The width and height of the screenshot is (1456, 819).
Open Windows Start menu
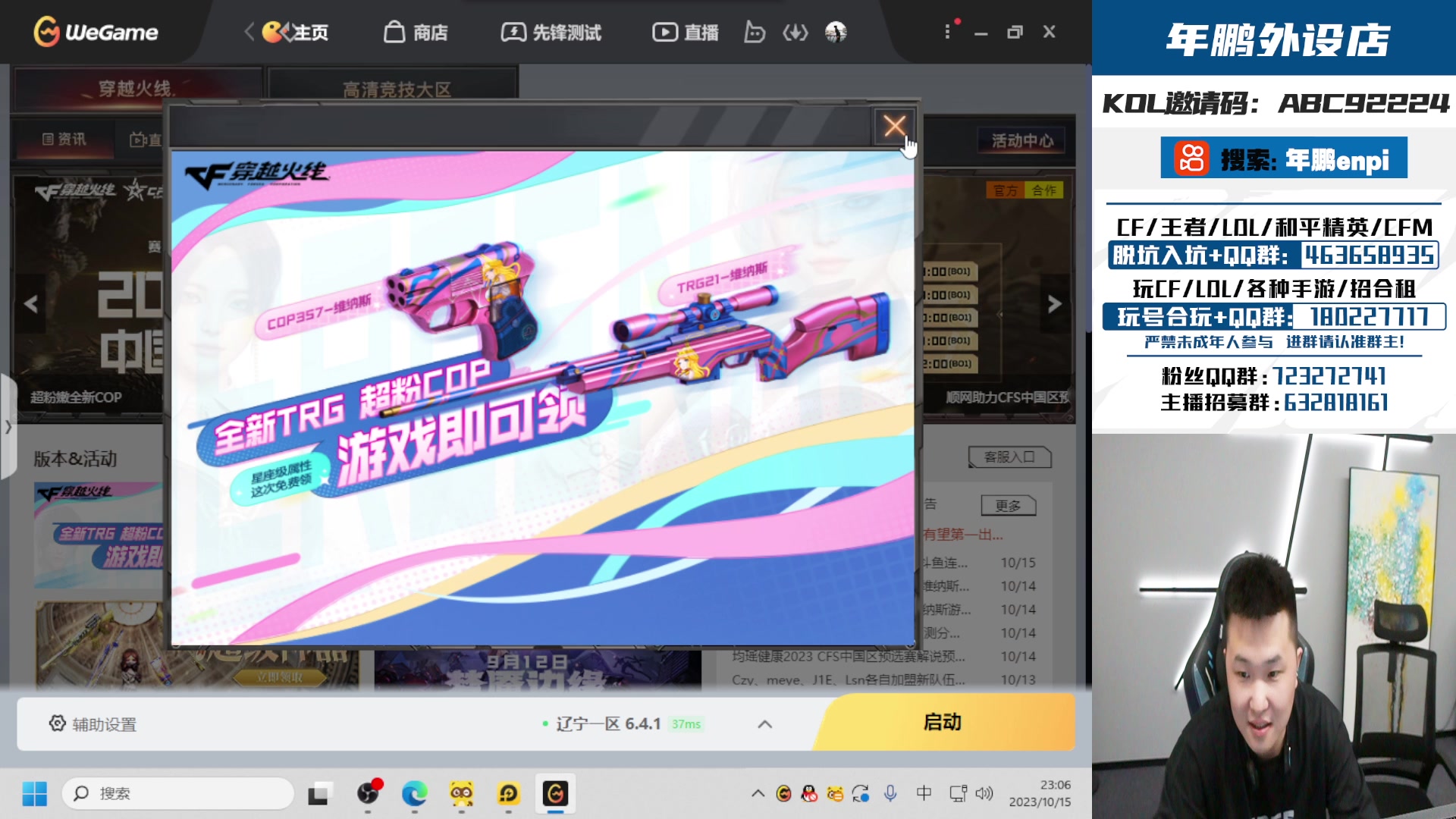coord(34,794)
